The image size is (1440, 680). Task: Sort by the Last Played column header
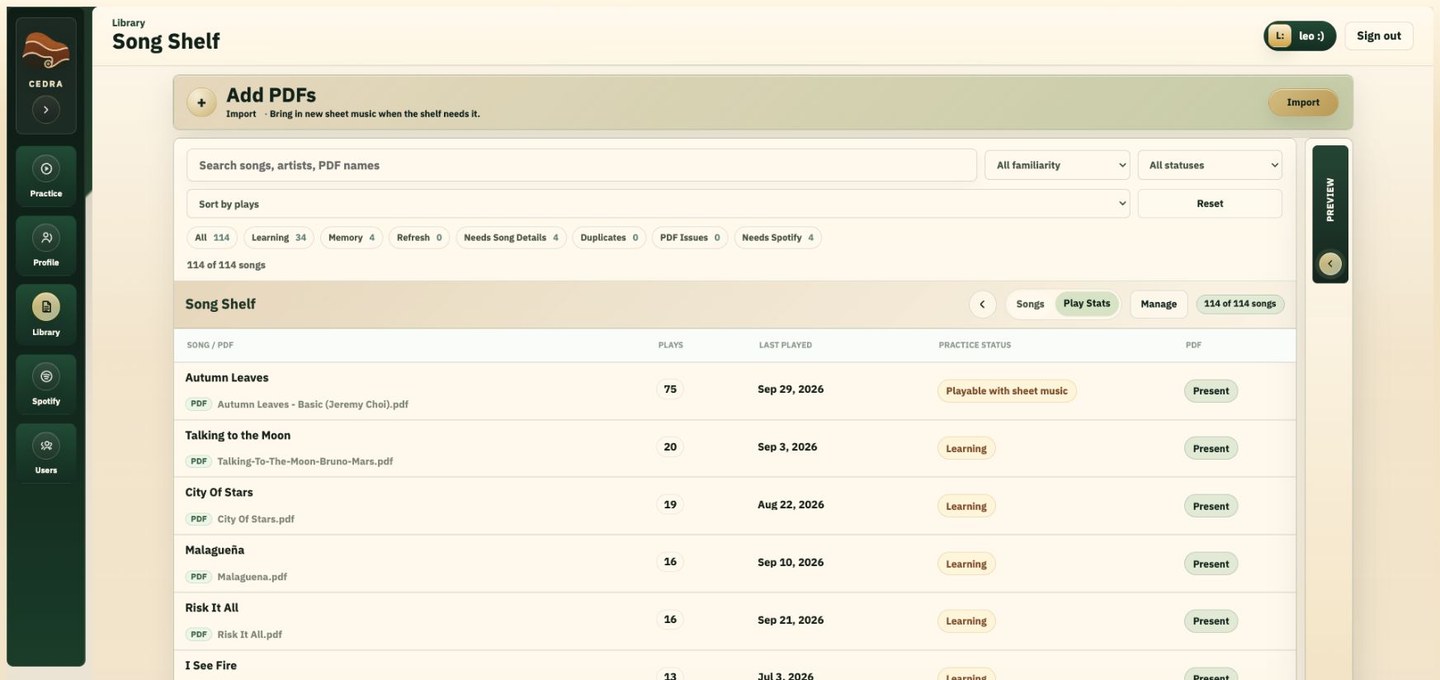[x=785, y=345]
